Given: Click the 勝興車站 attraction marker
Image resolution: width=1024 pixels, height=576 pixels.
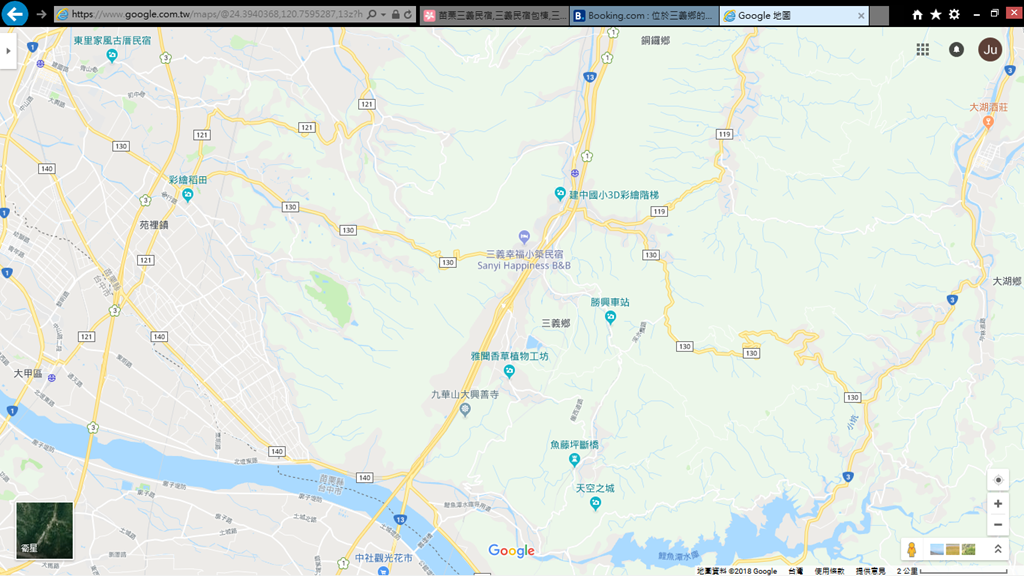Looking at the screenshot, I should point(610,317).
